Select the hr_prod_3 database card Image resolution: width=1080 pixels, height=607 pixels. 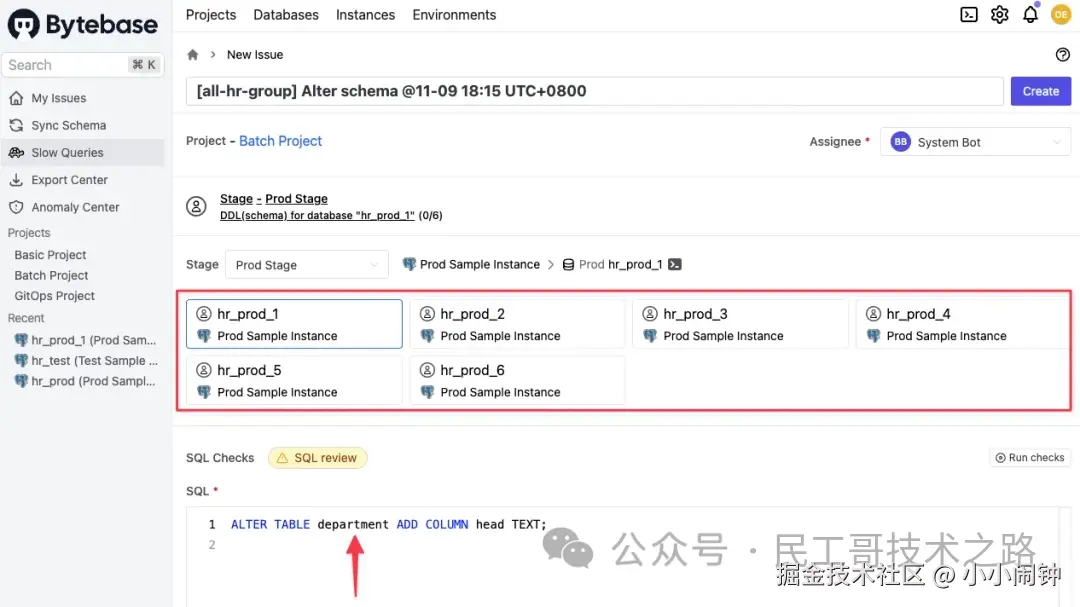(x=740, y=324)
